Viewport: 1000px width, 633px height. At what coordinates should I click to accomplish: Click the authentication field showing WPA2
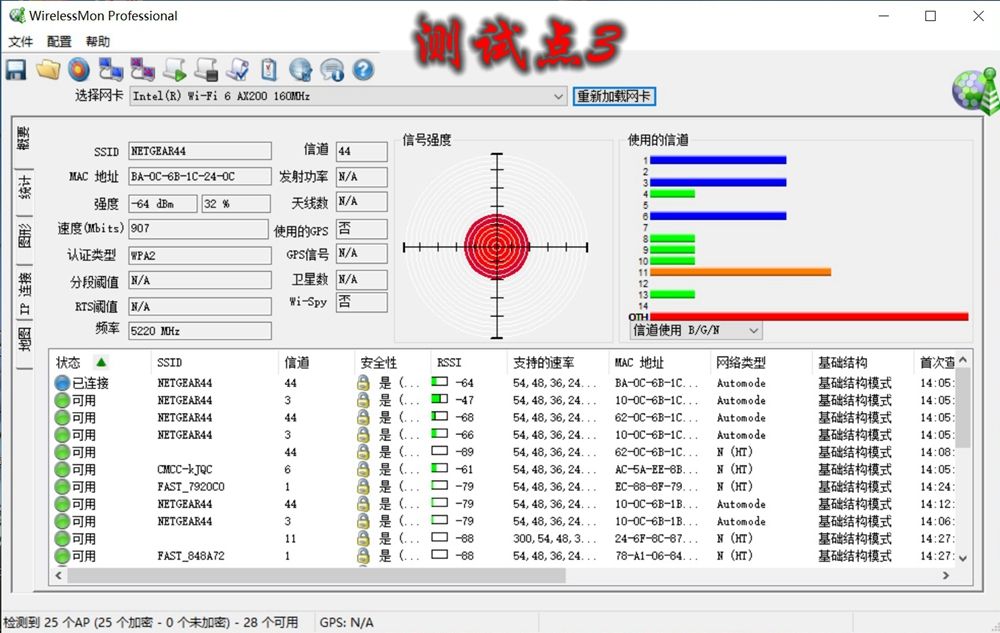pos(200,255)
